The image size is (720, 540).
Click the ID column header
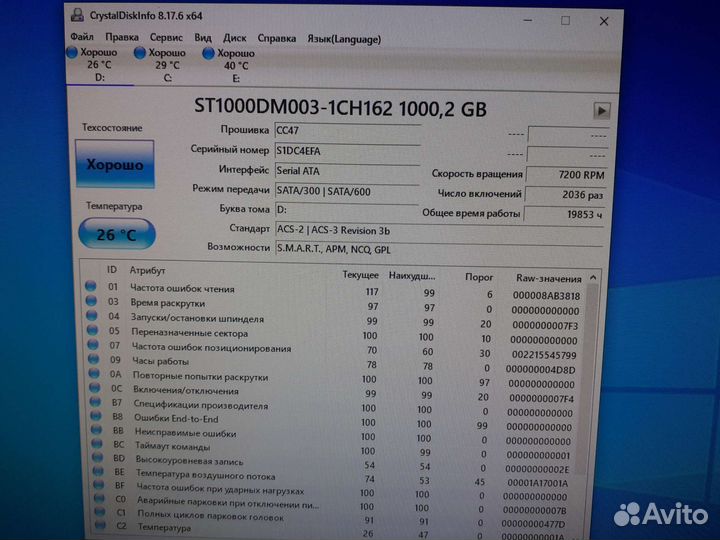112,270
